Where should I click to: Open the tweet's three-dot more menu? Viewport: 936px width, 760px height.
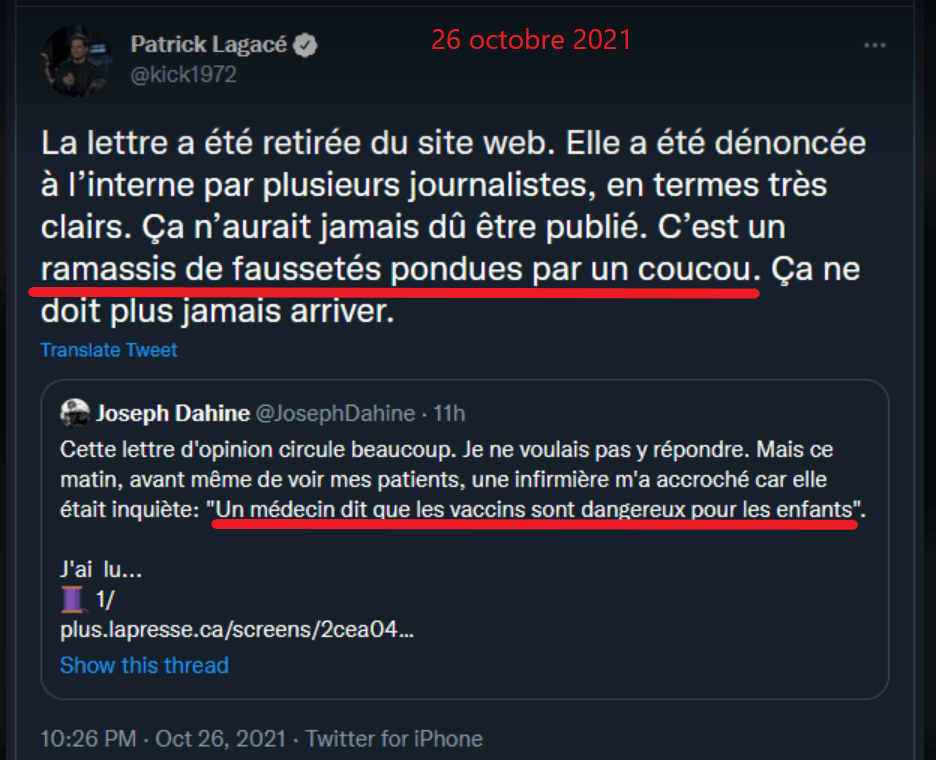pyautogui.click(x=875, y=46)
